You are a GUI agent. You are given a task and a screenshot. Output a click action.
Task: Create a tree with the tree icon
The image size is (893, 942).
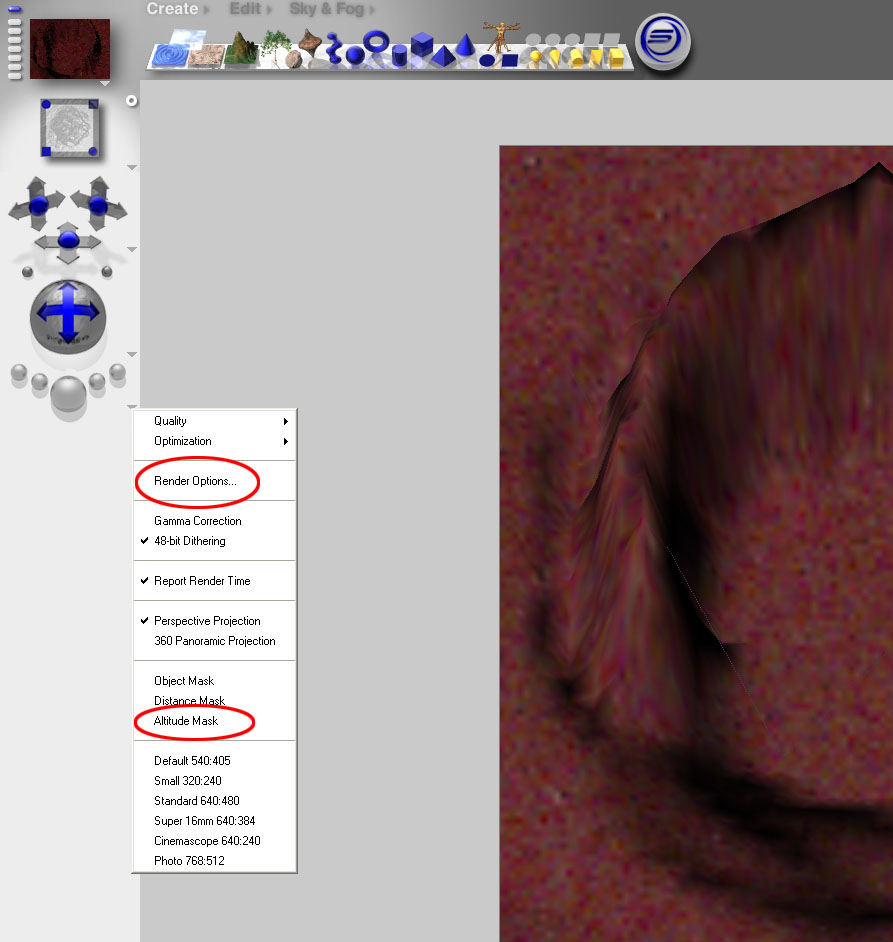(x=275, y=46)
